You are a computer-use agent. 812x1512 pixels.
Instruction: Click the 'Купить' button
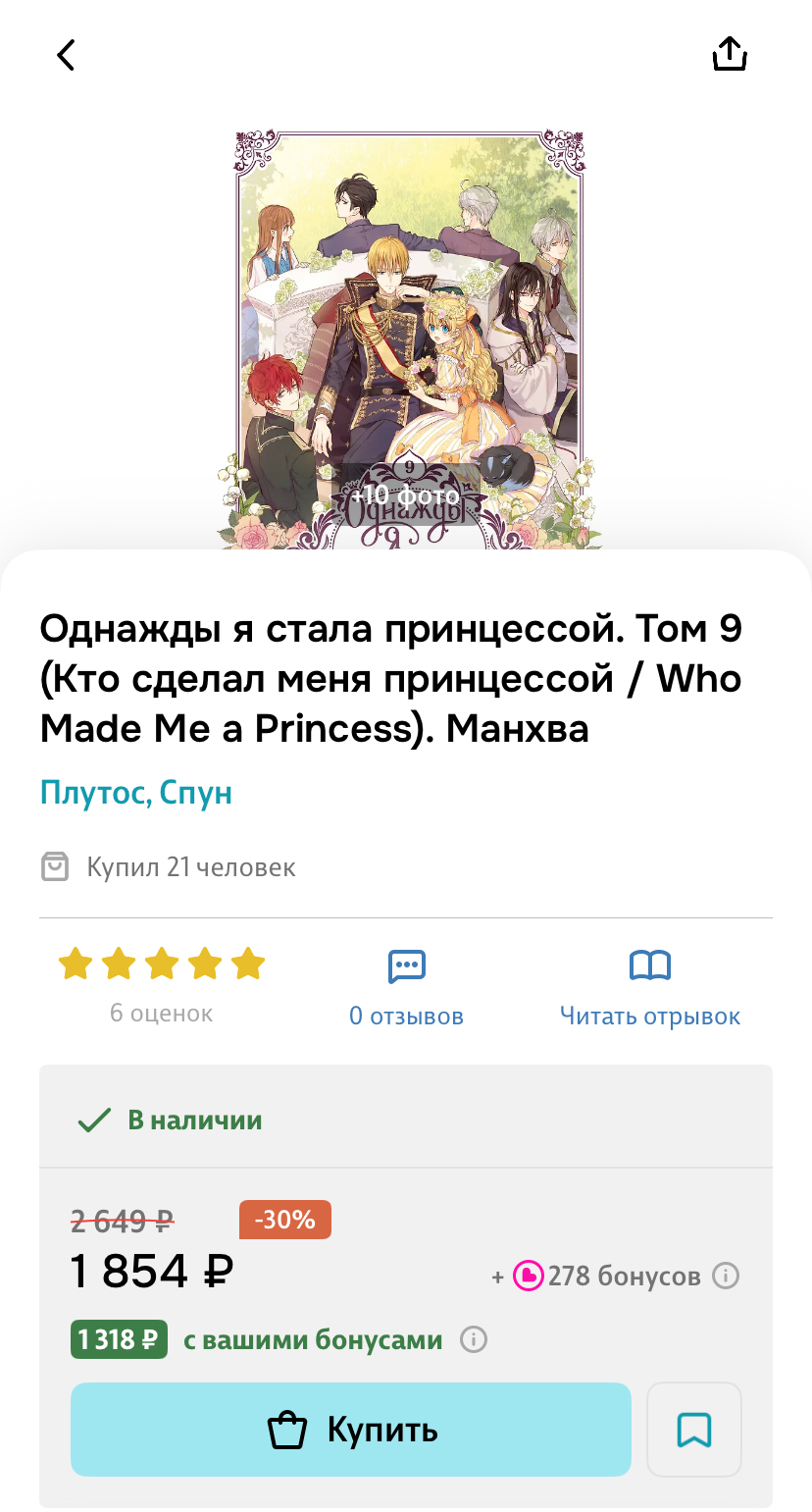point(350,1430)
